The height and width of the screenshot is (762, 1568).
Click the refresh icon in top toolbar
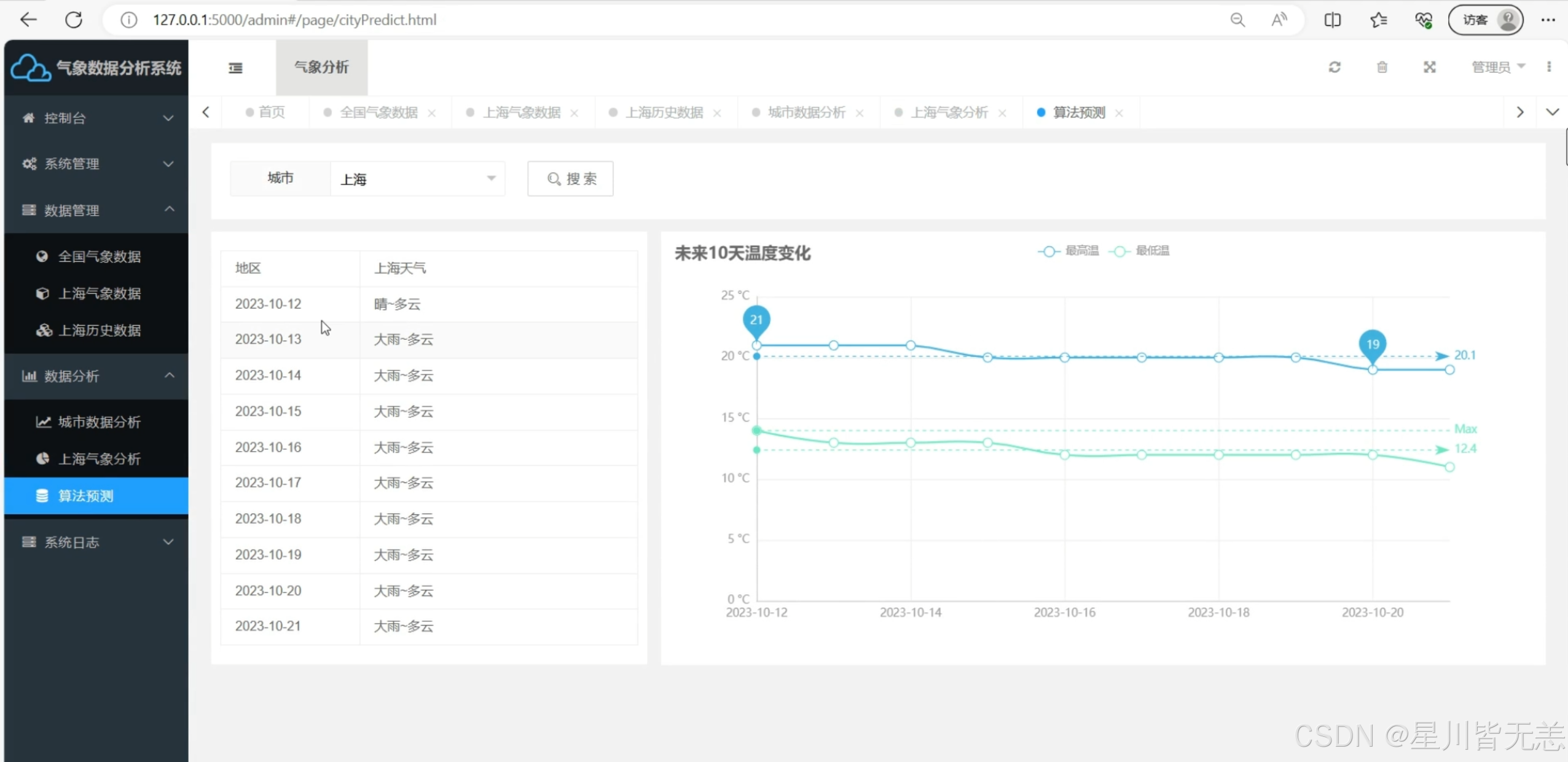[1335, 67]
